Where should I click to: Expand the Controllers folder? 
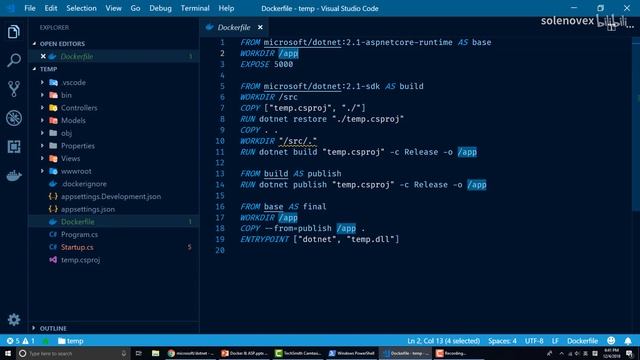click(42, 108)
